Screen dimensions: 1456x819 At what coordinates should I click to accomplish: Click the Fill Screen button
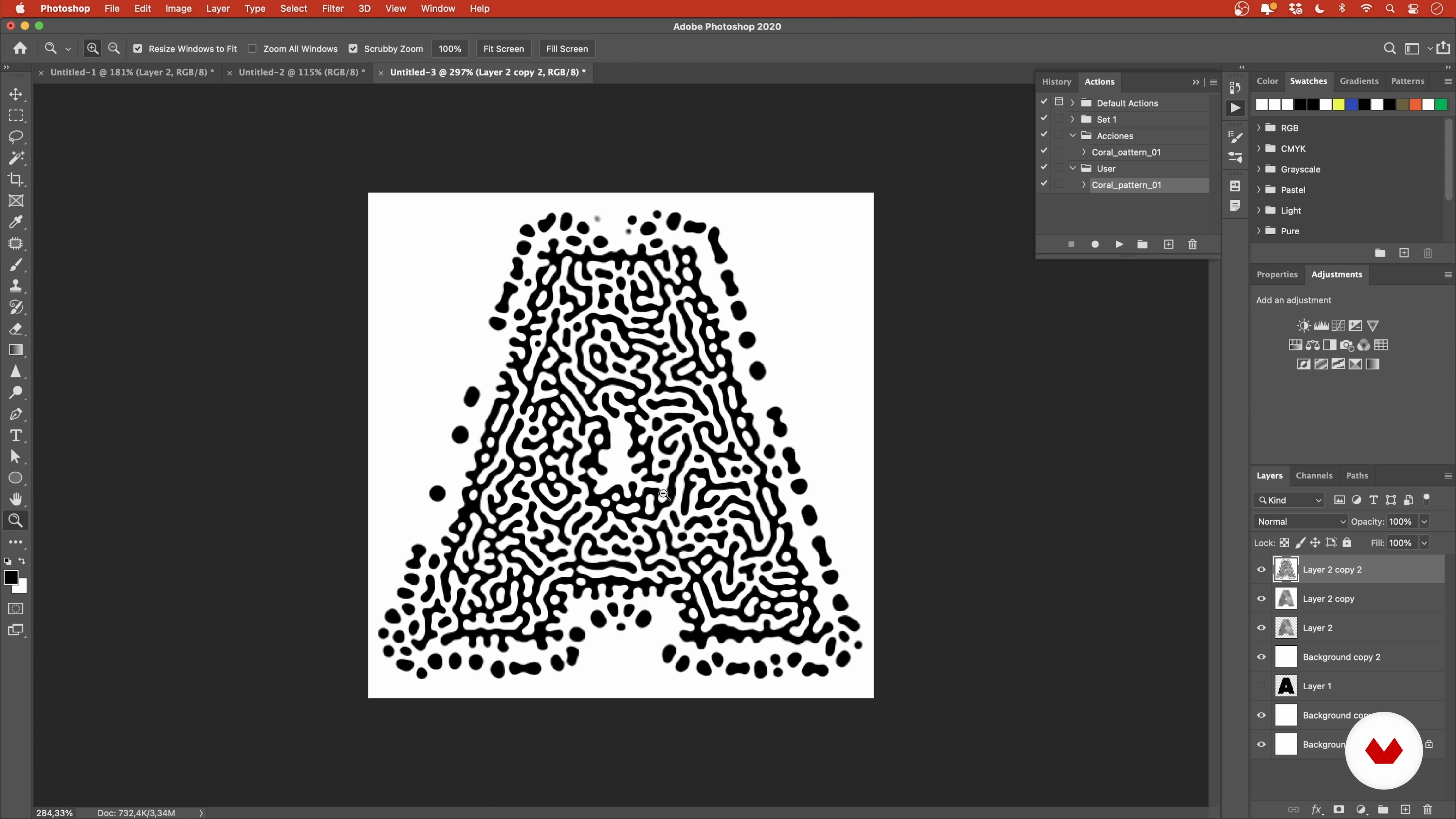point(566,49)
